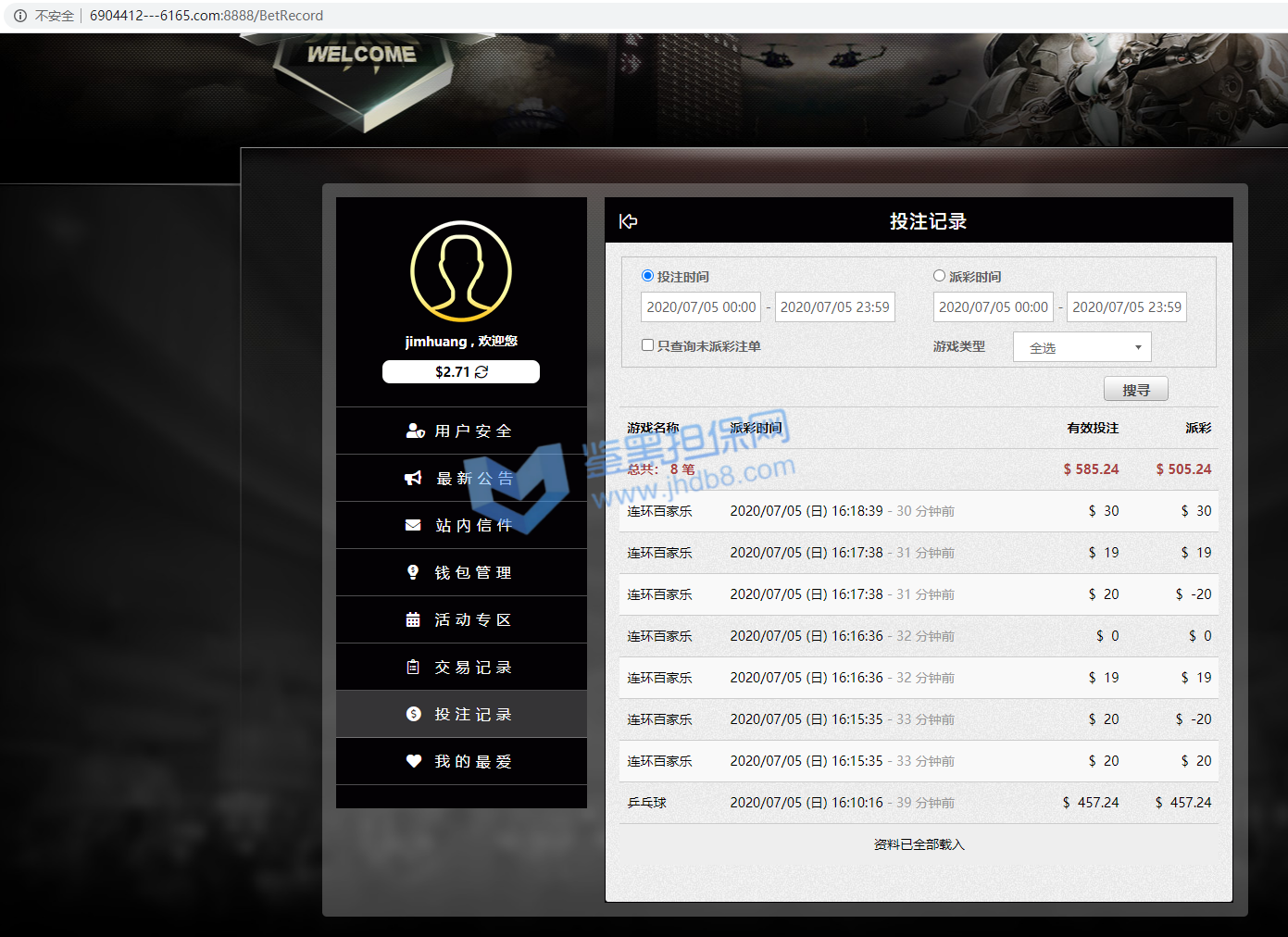Click the 我的最爱 heart icon

[x=413, y=761]
